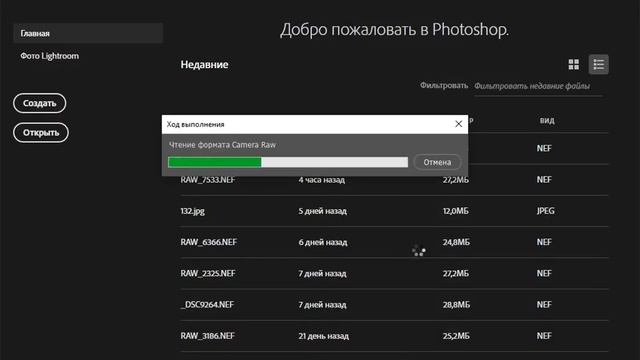The image size is (640, 360).
Task: Select the 24,8МБ size cell
Action: pos(456,242)
